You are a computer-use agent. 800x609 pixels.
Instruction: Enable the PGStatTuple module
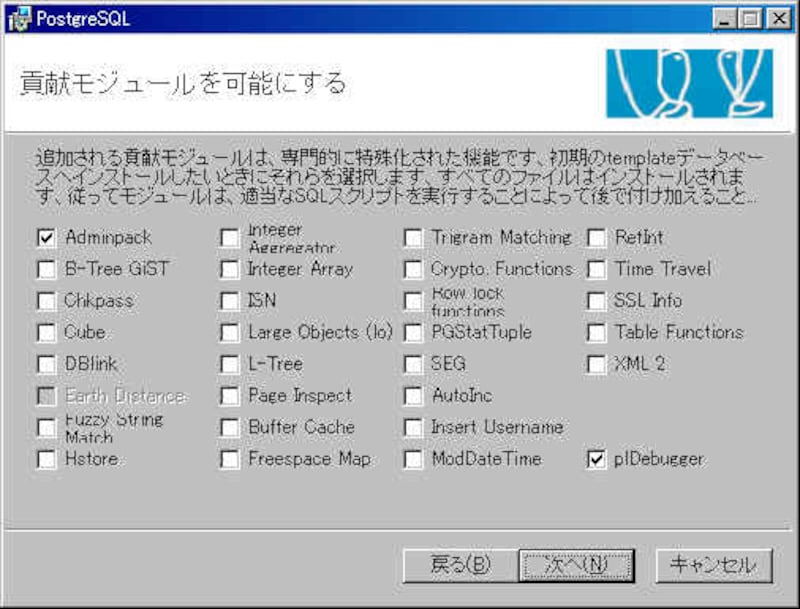[413, 333]
